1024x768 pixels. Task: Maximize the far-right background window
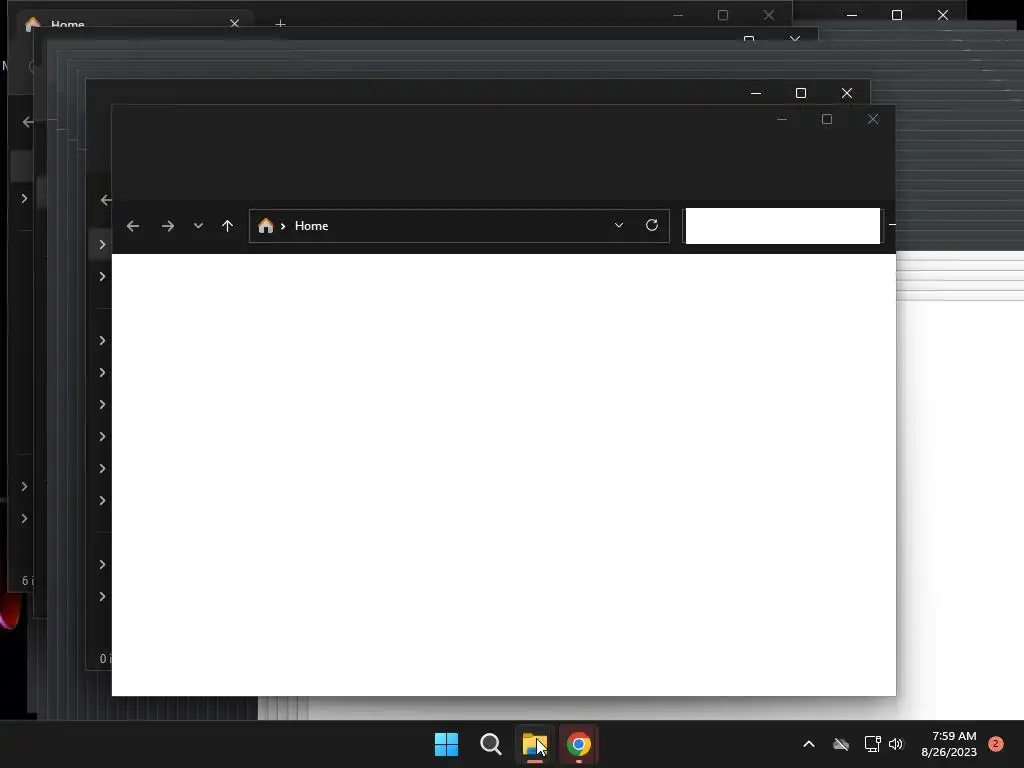pos(897,15)
